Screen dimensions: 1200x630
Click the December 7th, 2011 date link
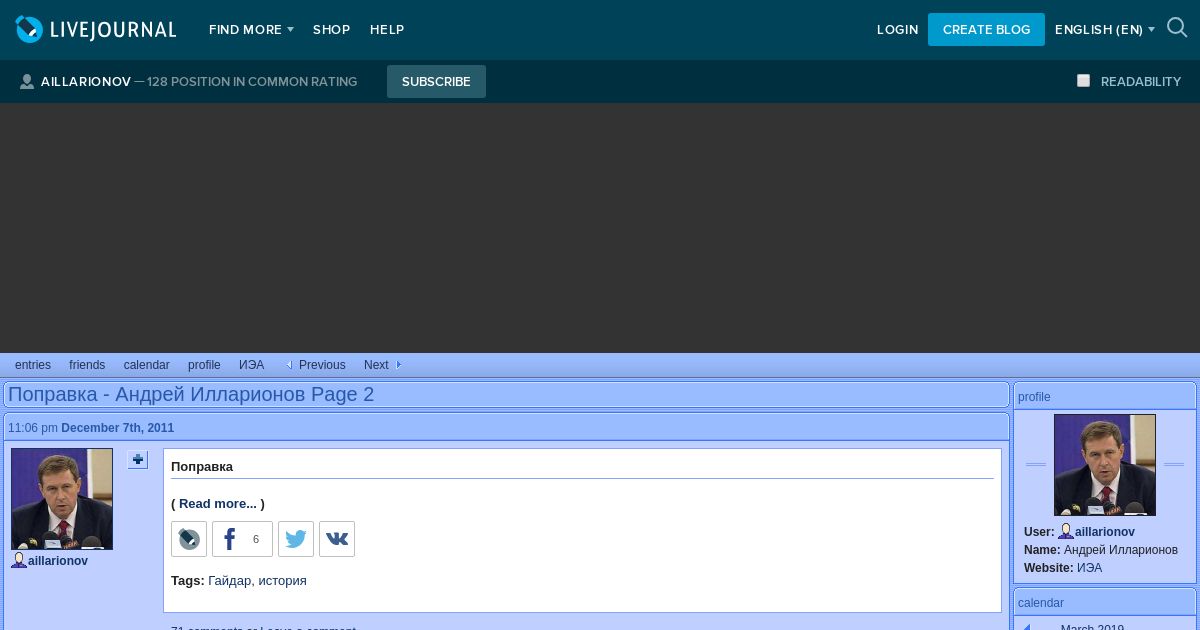click(x=117, y=428)
